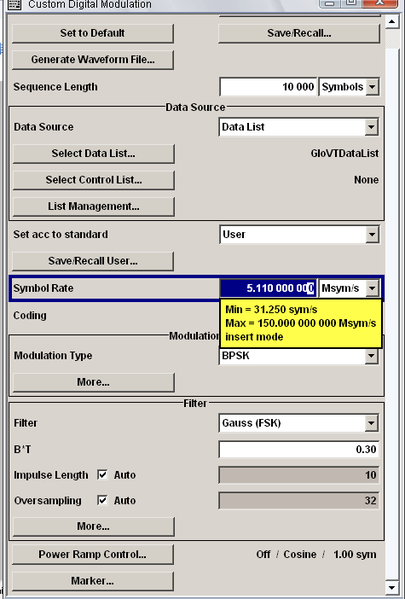This screenshot has height=599, width=405.
Task: Click the Custom Digital Modulation window icon
Action: pyautogui.click(x=15, y=4)
